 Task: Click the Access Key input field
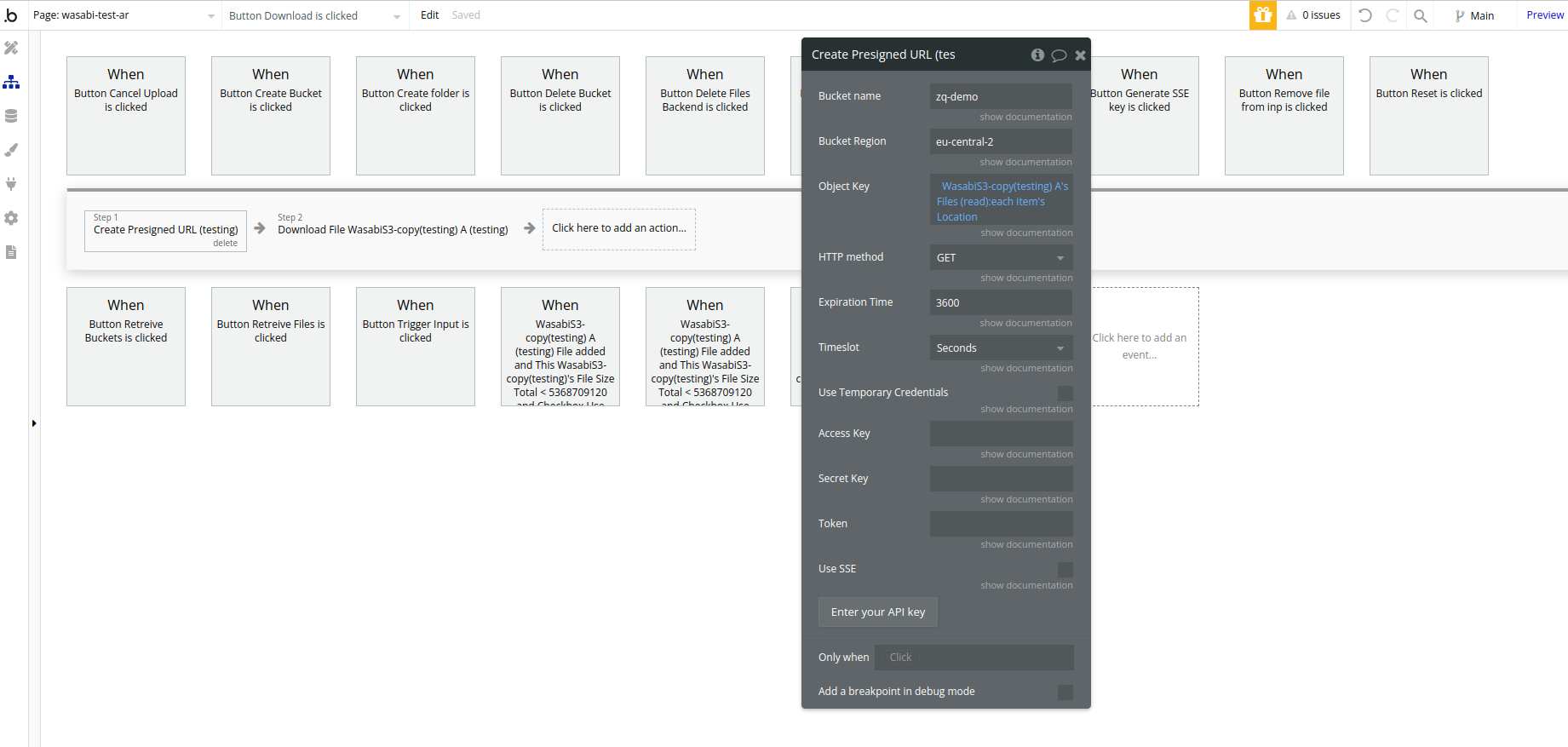click(x=1001, y=434)
